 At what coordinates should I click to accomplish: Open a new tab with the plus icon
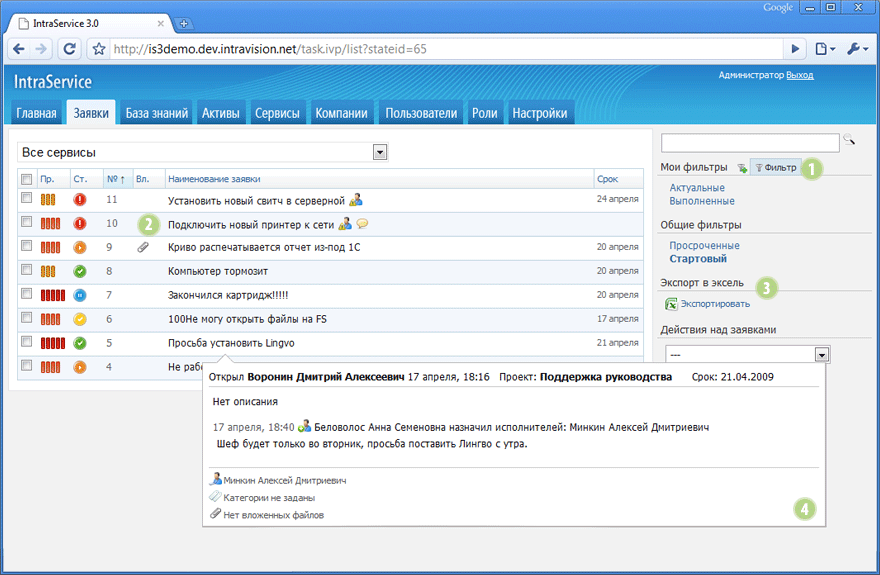[184, 24]
